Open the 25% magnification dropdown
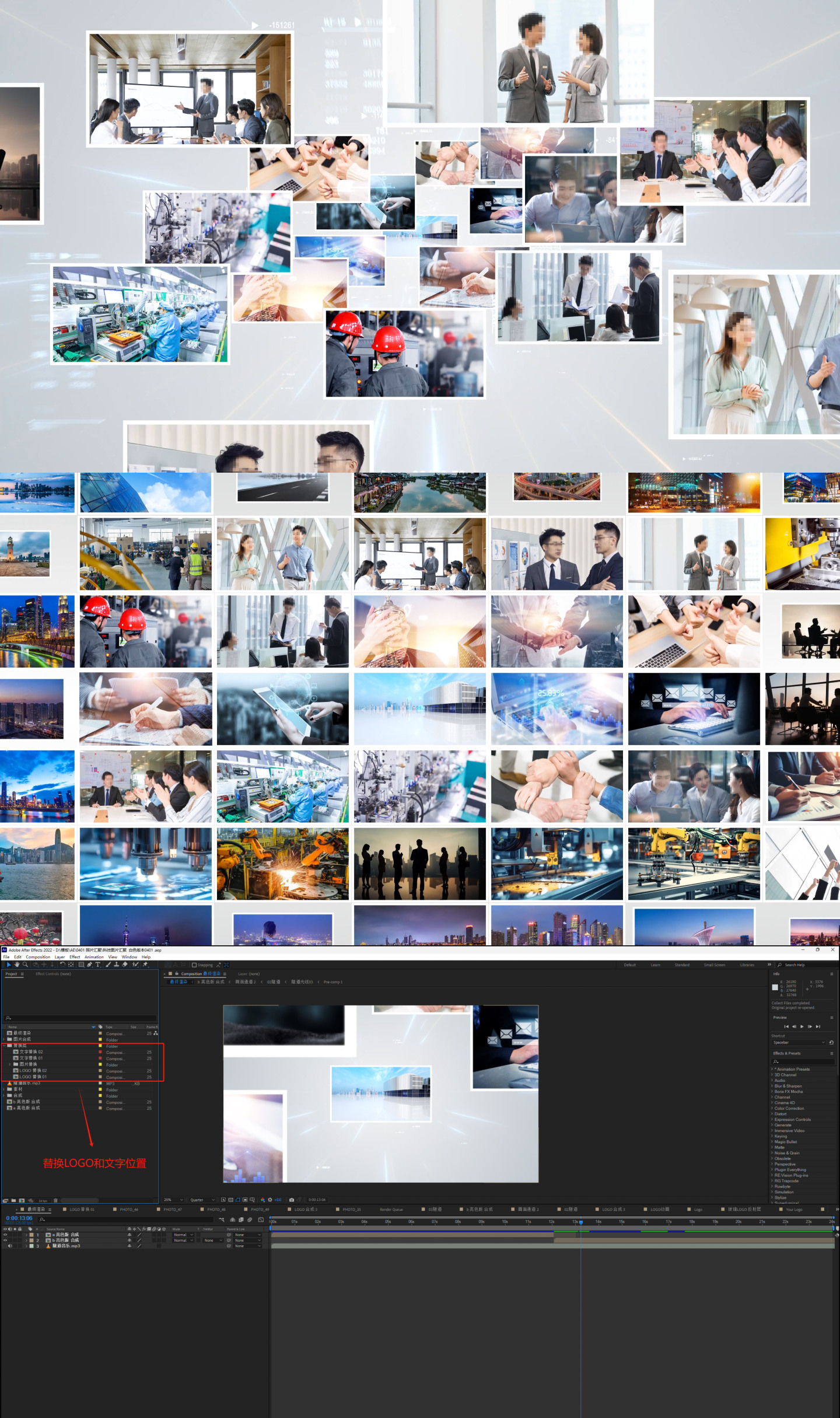The image size is (840, 1418). click(174, 1200)
